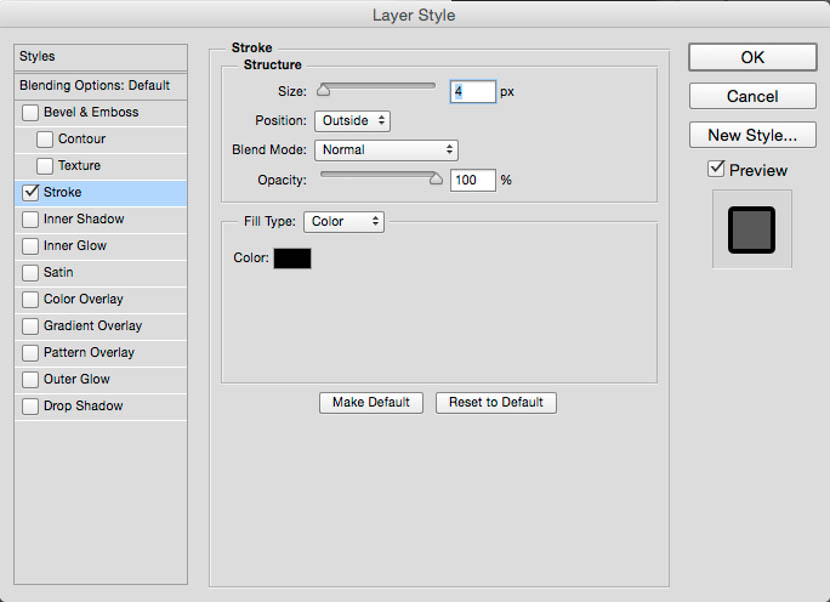The image size is (830, 602).
Task: Click the Opacity slider handle
Action: point(435,179)
